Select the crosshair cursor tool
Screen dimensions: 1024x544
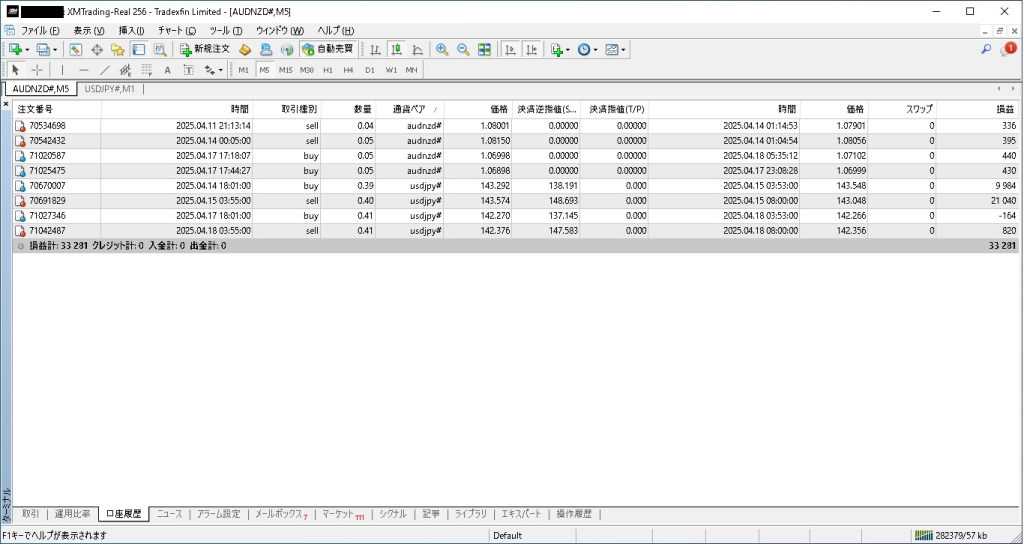tap(37, 70)
